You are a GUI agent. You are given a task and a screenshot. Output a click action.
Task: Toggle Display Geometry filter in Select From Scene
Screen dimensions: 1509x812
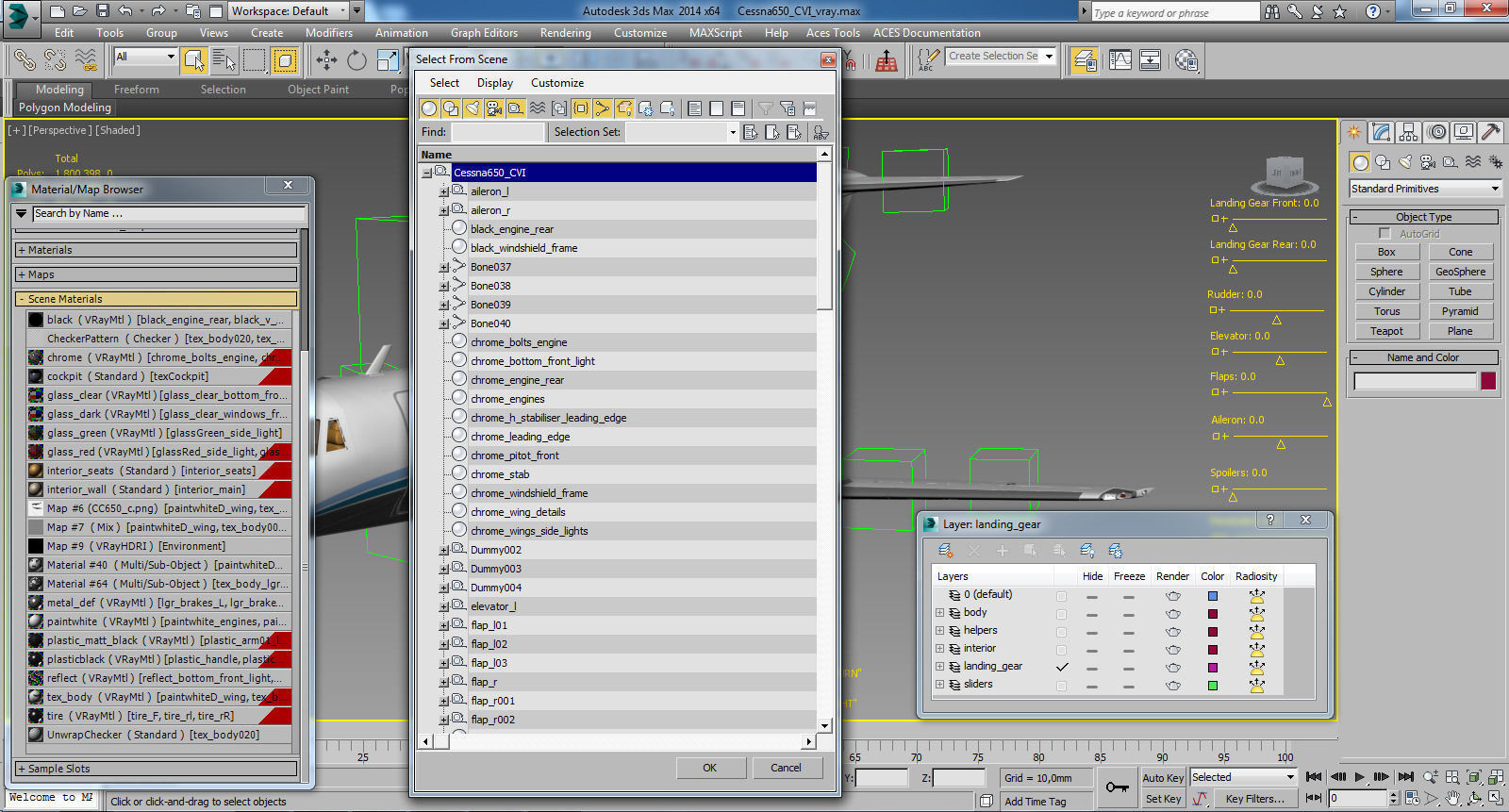tap(429, 108)
